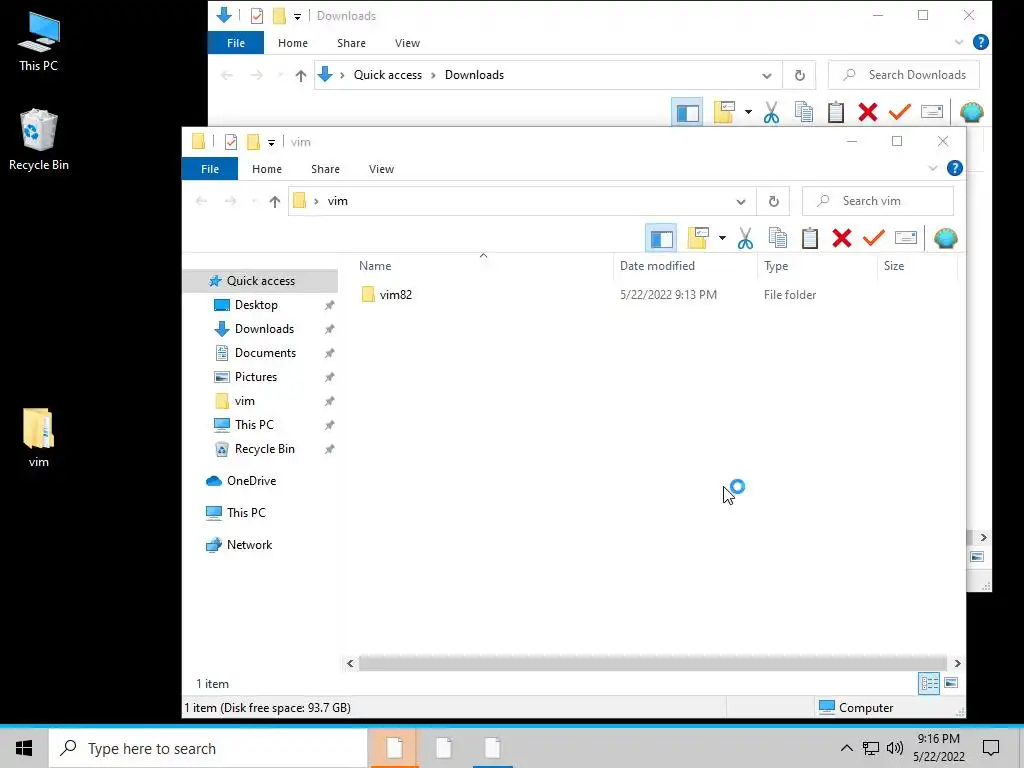Viewport: 1024px width, 768px height.
Task: Open the Start menu
Action: point(24,748)
